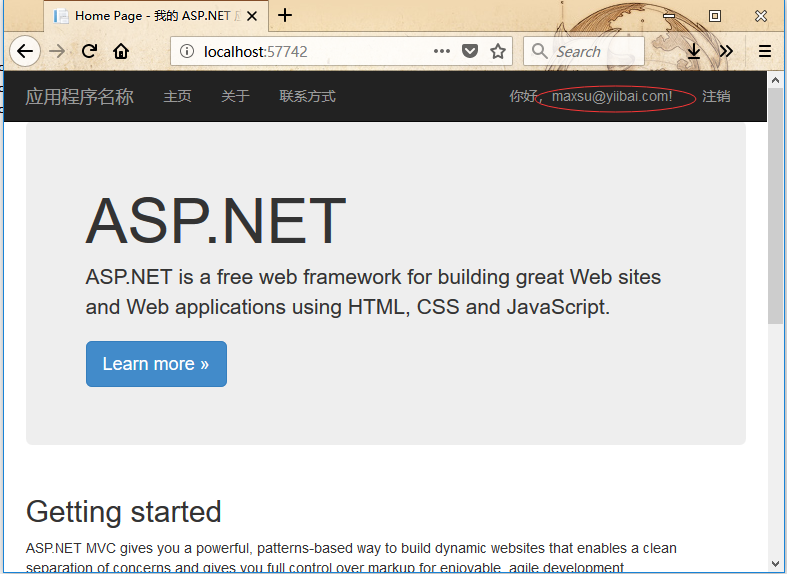Click the forward navigation arrow
The height and width of the screenshot is (574, 787).
click(57, 51)
